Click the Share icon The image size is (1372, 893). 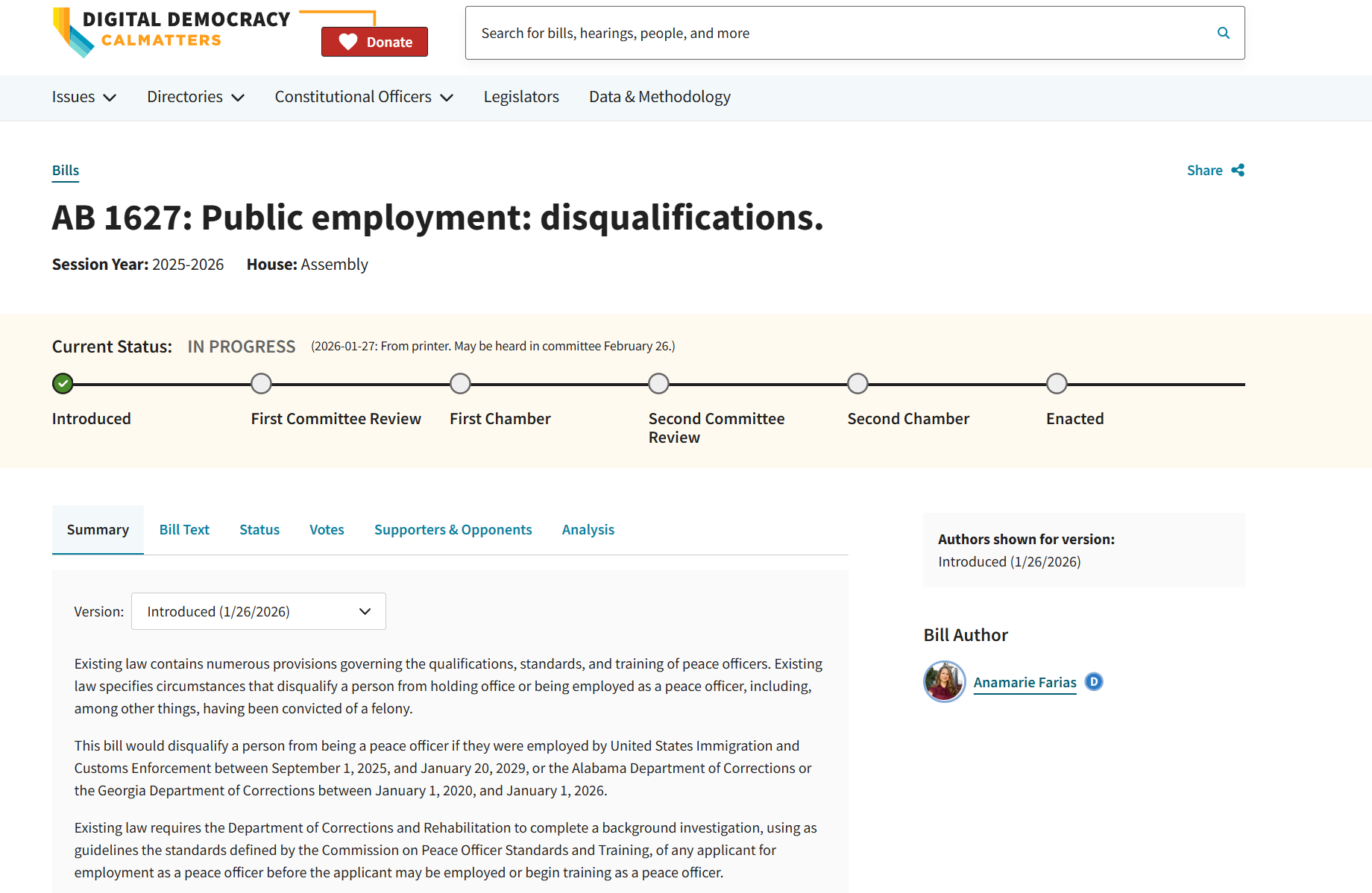[1238, 170]
